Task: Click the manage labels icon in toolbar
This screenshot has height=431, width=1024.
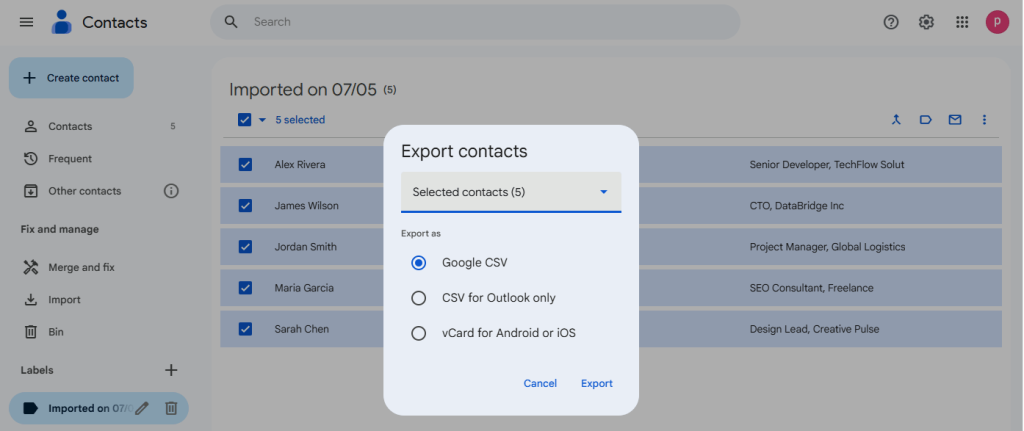Action: tap(925, 120)
